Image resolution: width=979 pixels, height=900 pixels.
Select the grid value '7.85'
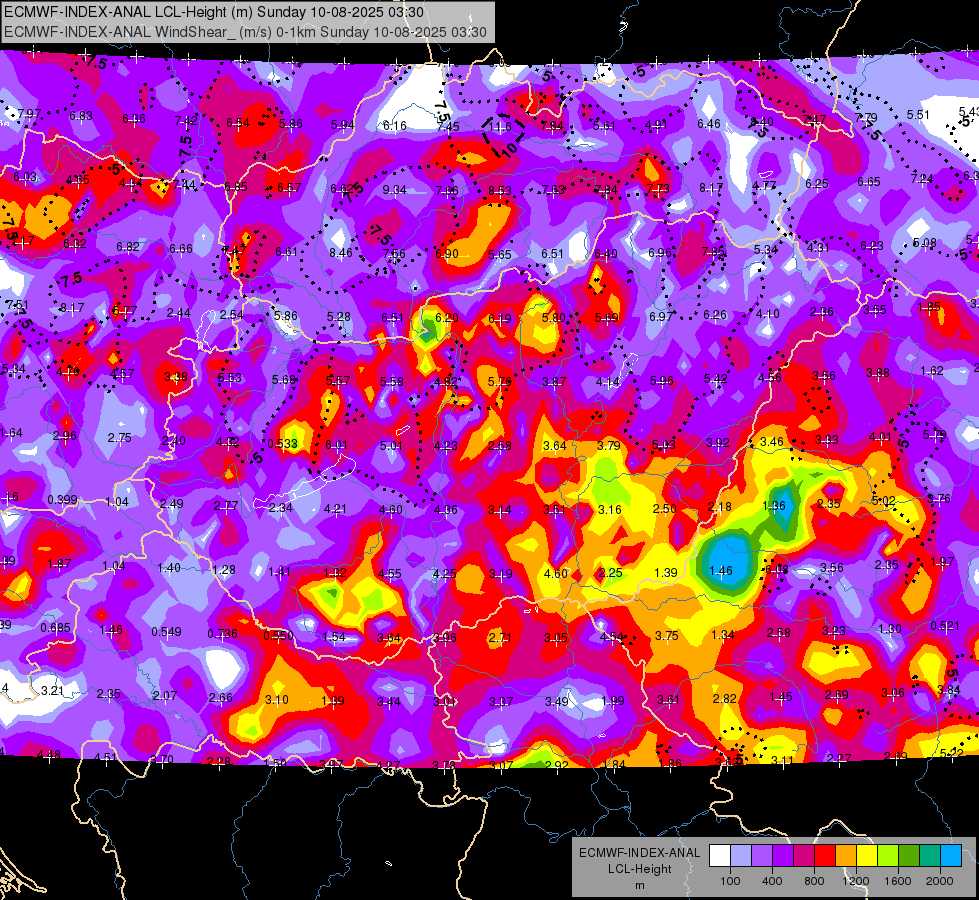[x=712, y=252]
